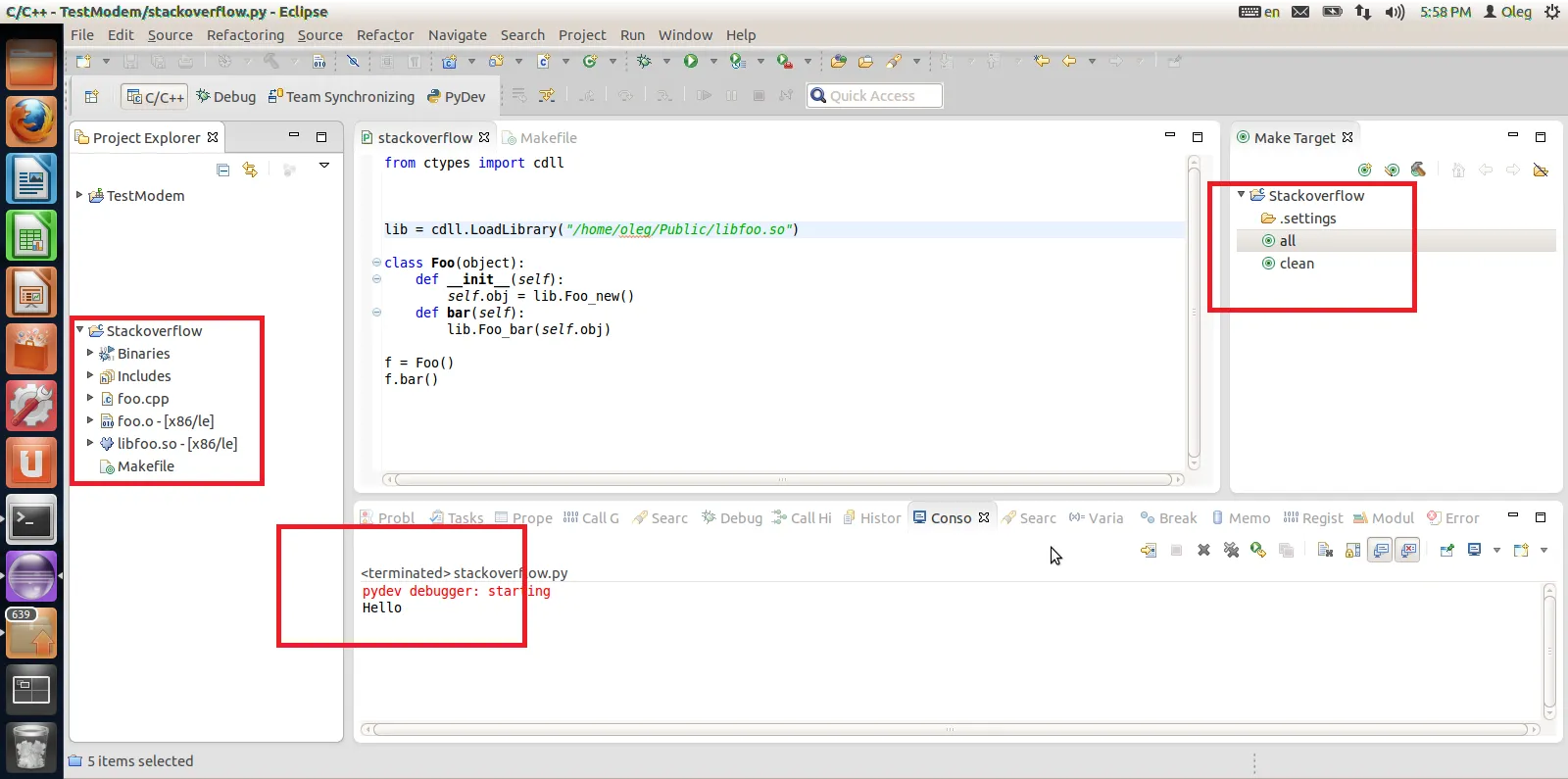Click the Pin Console icon
This screenshot has height=779, width=1568.
tap(1446, 550)
